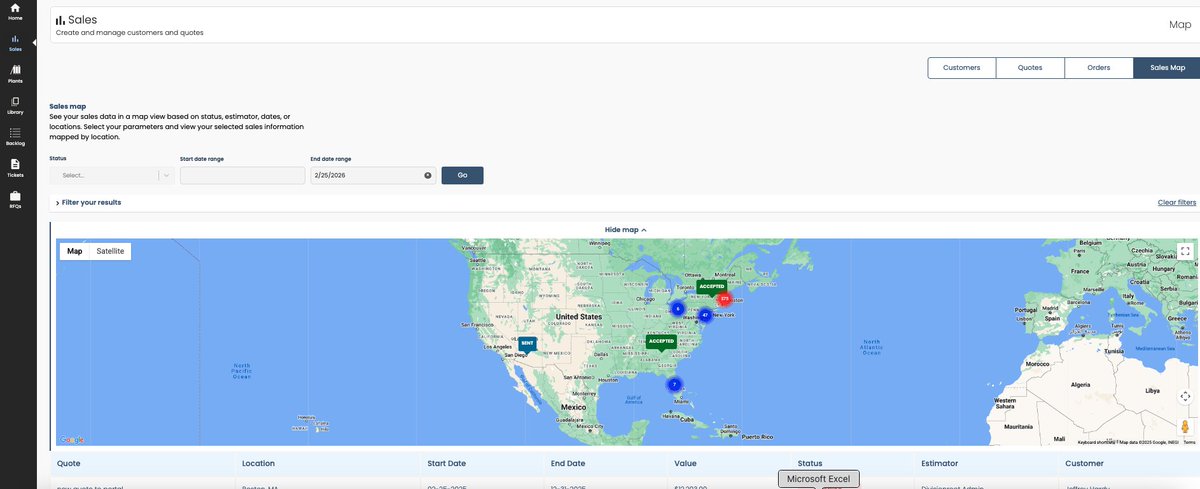
Task: Click the Microsoft Excel taskbar tooltip
Action: pos(818,479)
